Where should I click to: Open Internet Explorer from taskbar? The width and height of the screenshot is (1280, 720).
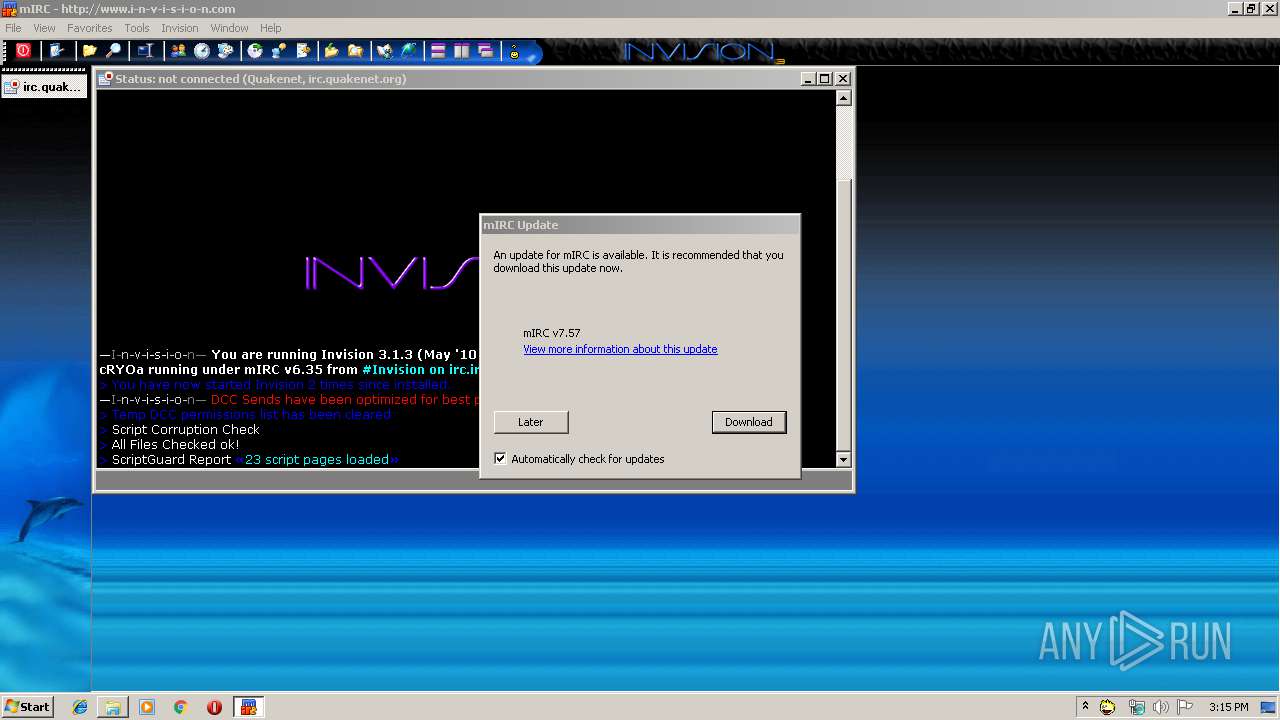80,707
